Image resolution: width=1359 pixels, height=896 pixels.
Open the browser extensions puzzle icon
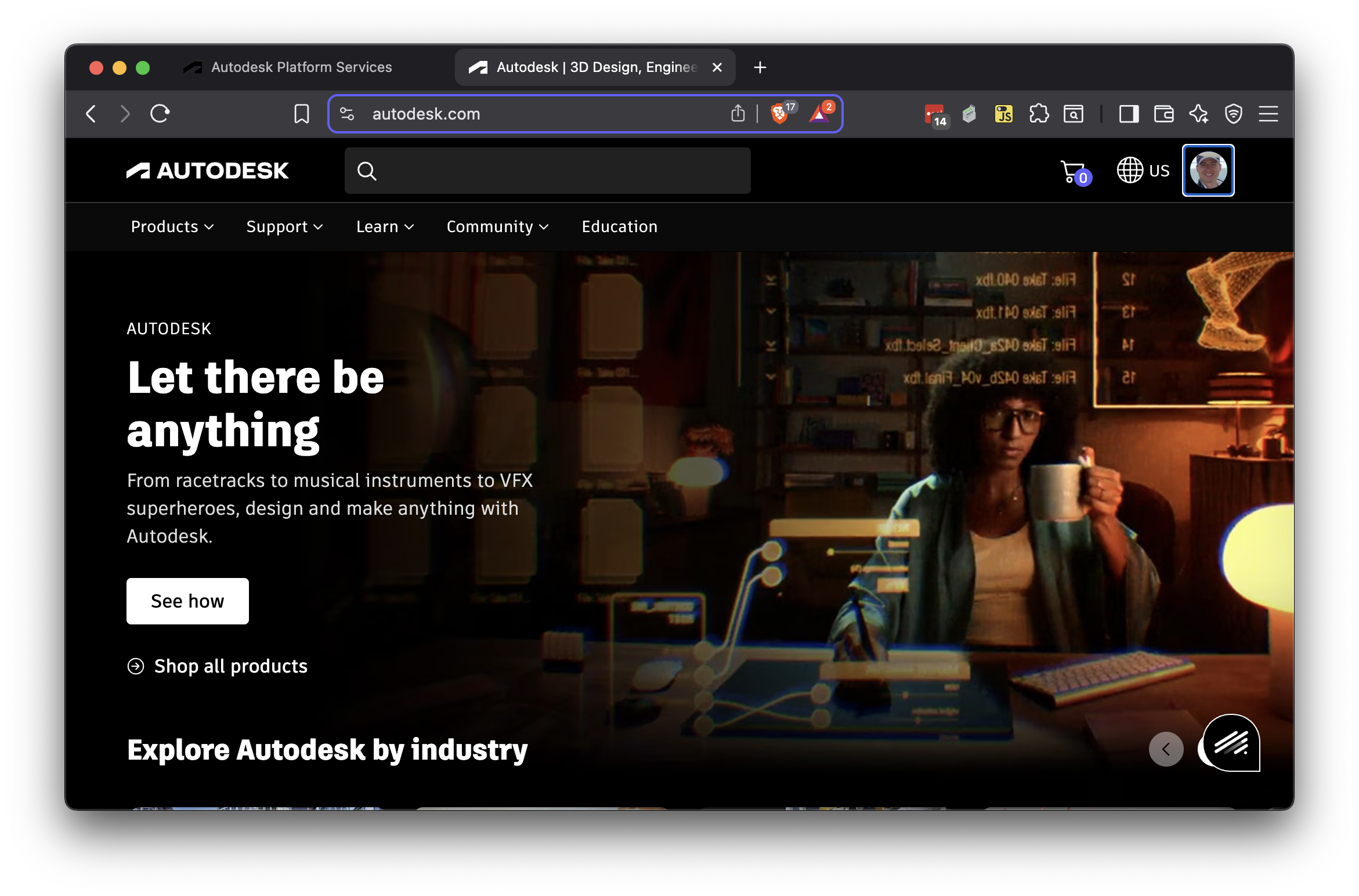click(1039, 114)
